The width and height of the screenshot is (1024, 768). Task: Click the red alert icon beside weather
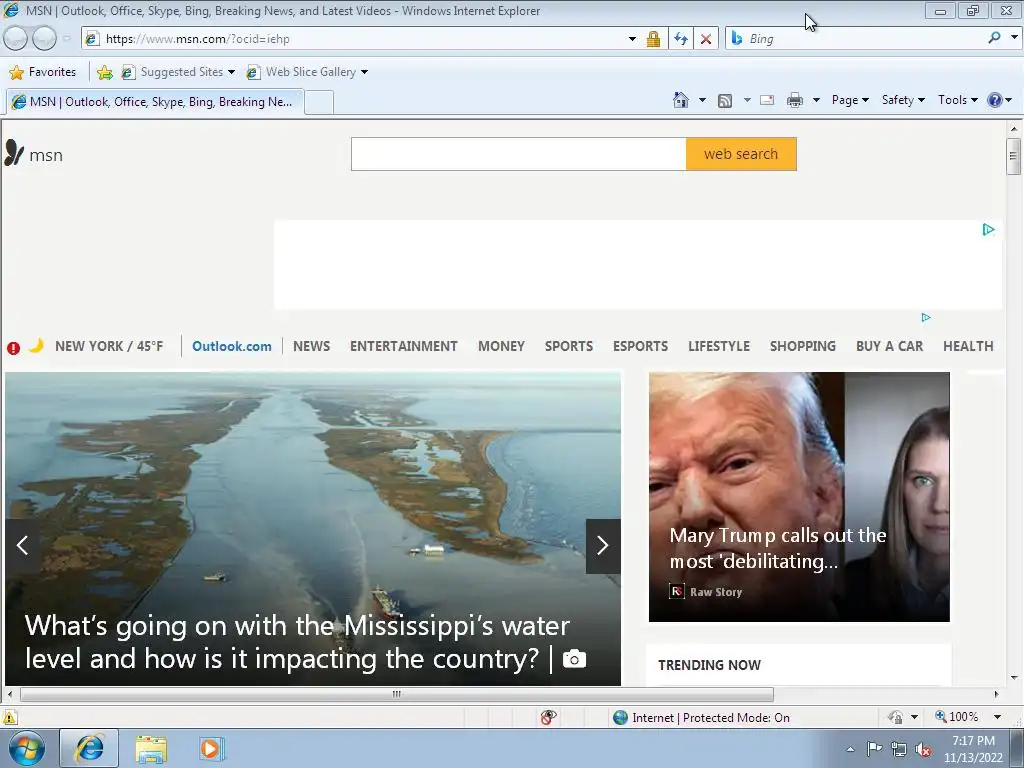point(13,347)
